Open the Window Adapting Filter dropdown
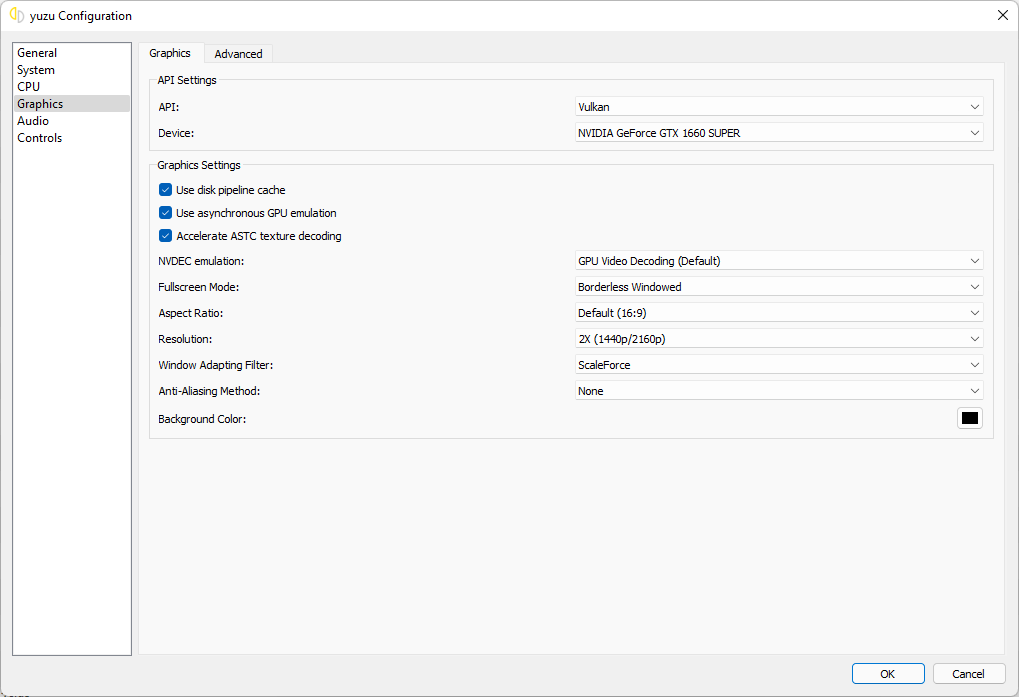The width and height of the screenshot is (1019, 697). [778, 365]
